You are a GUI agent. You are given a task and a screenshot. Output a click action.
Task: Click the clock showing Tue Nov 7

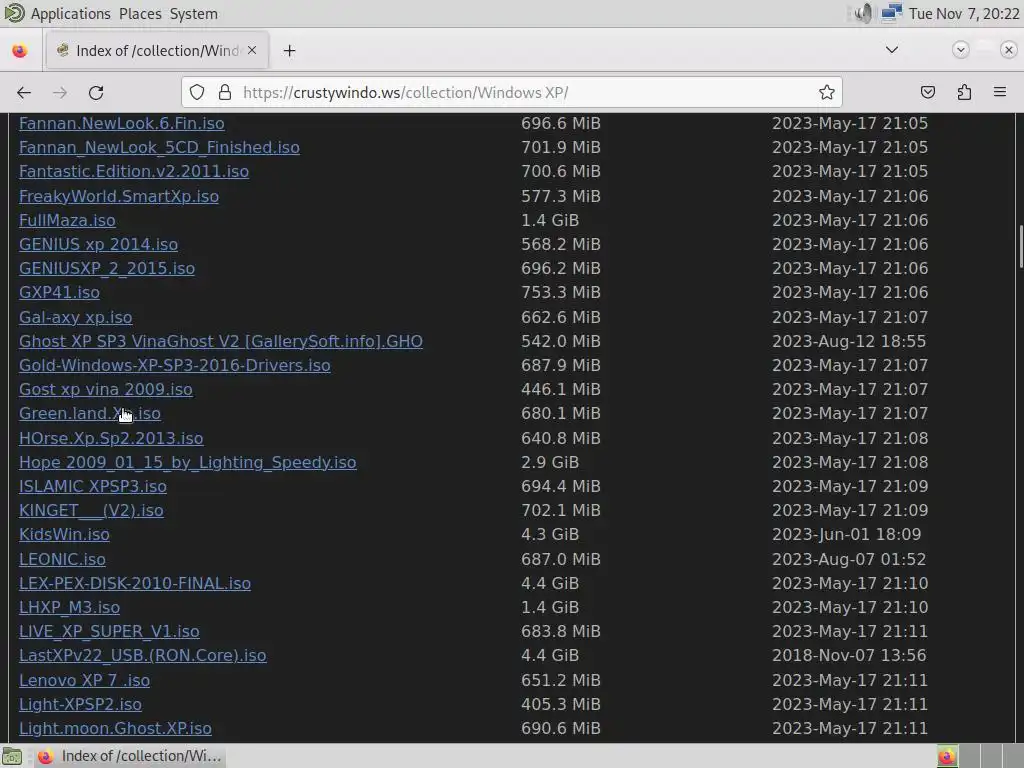click(x=963, y=14)
